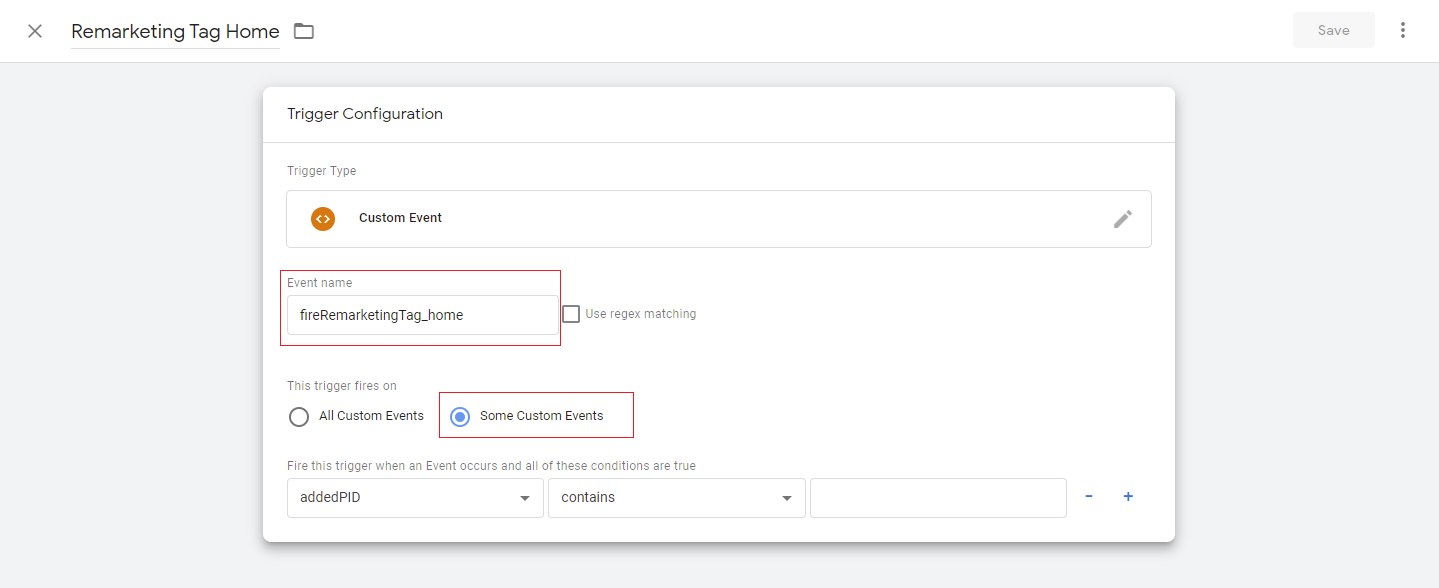This screenshot has width=1439, height=588.
Task: Add a condition row with the plus icon
Action: (1128, 497)
